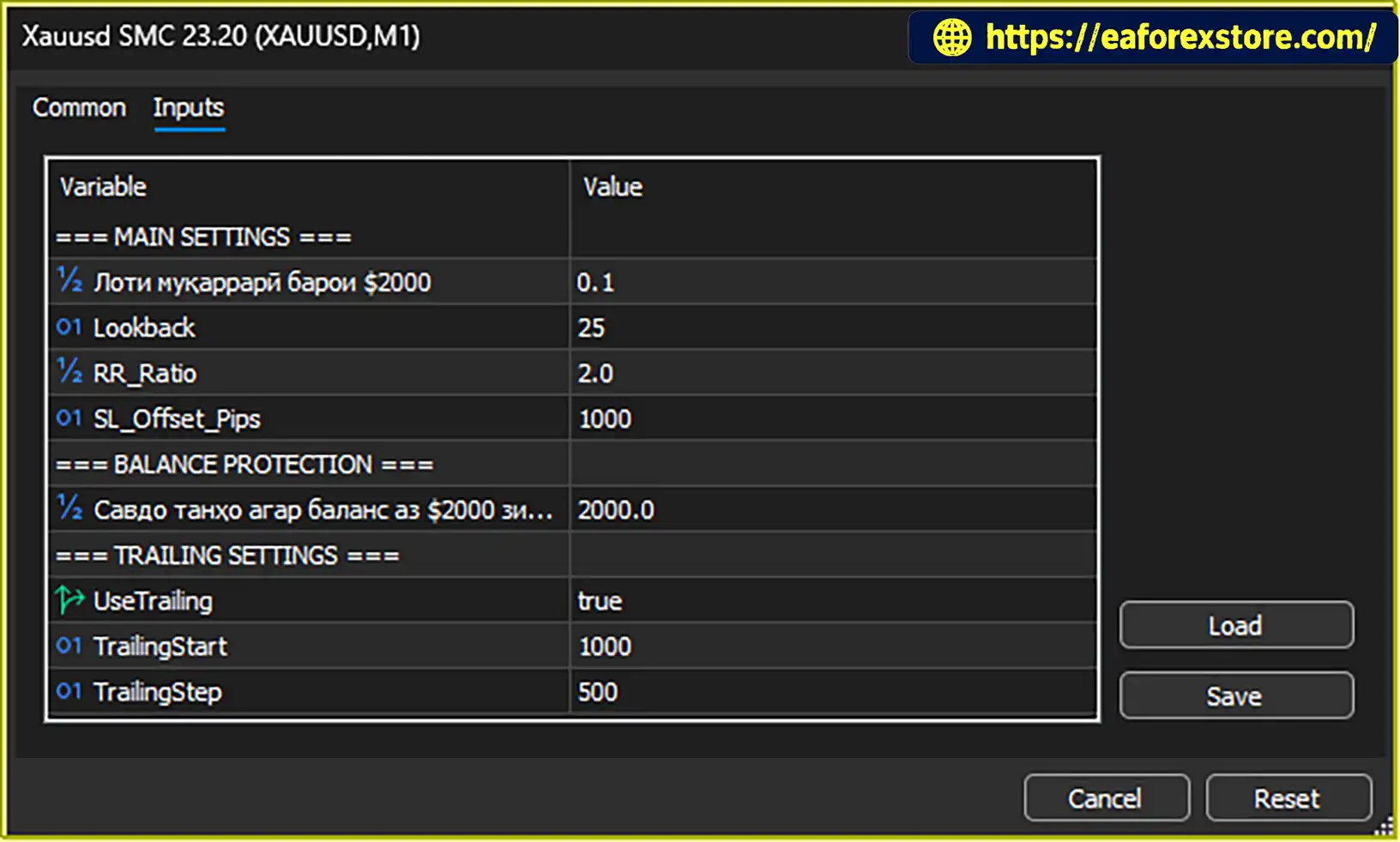1400x842 pixels.
Task: Select the RR_Ratio variable name
Action: (x=145, y=373)
